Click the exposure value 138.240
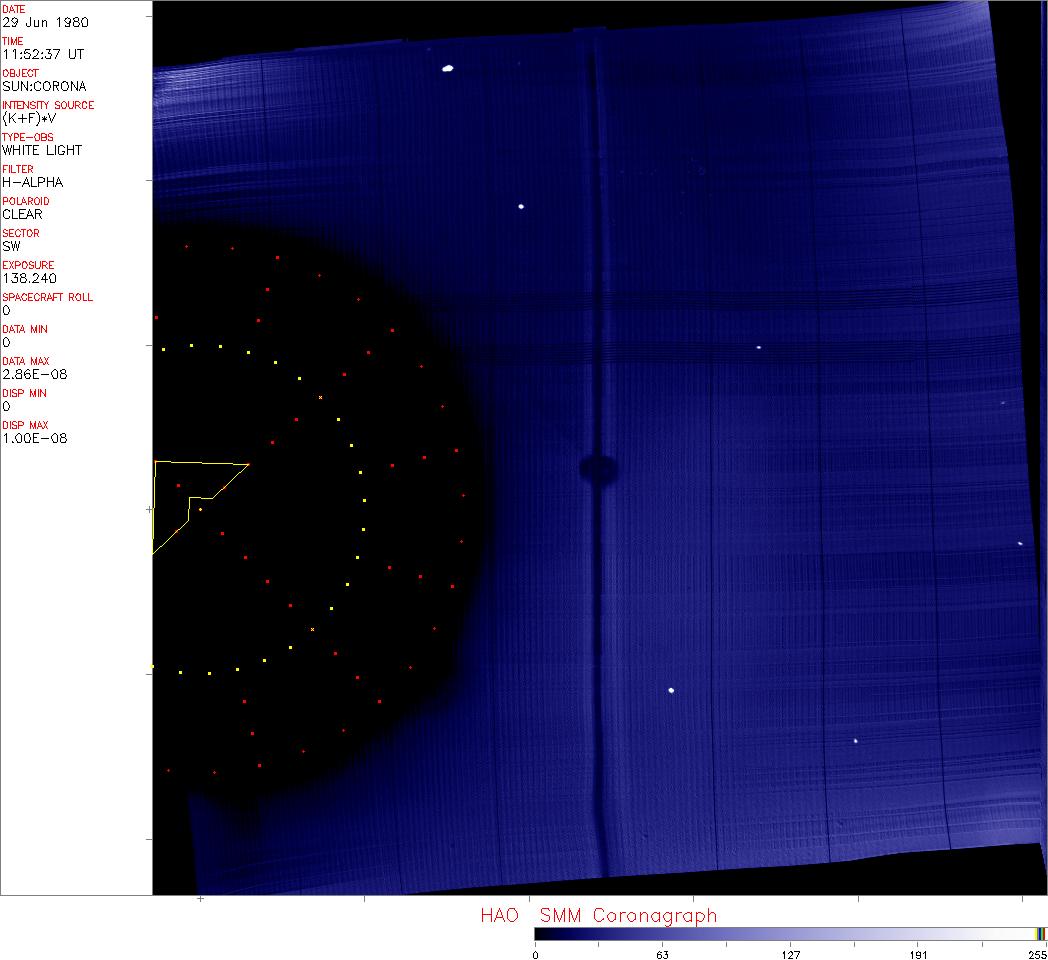Viewport: 1048px width, 960px height. point(28,278)
